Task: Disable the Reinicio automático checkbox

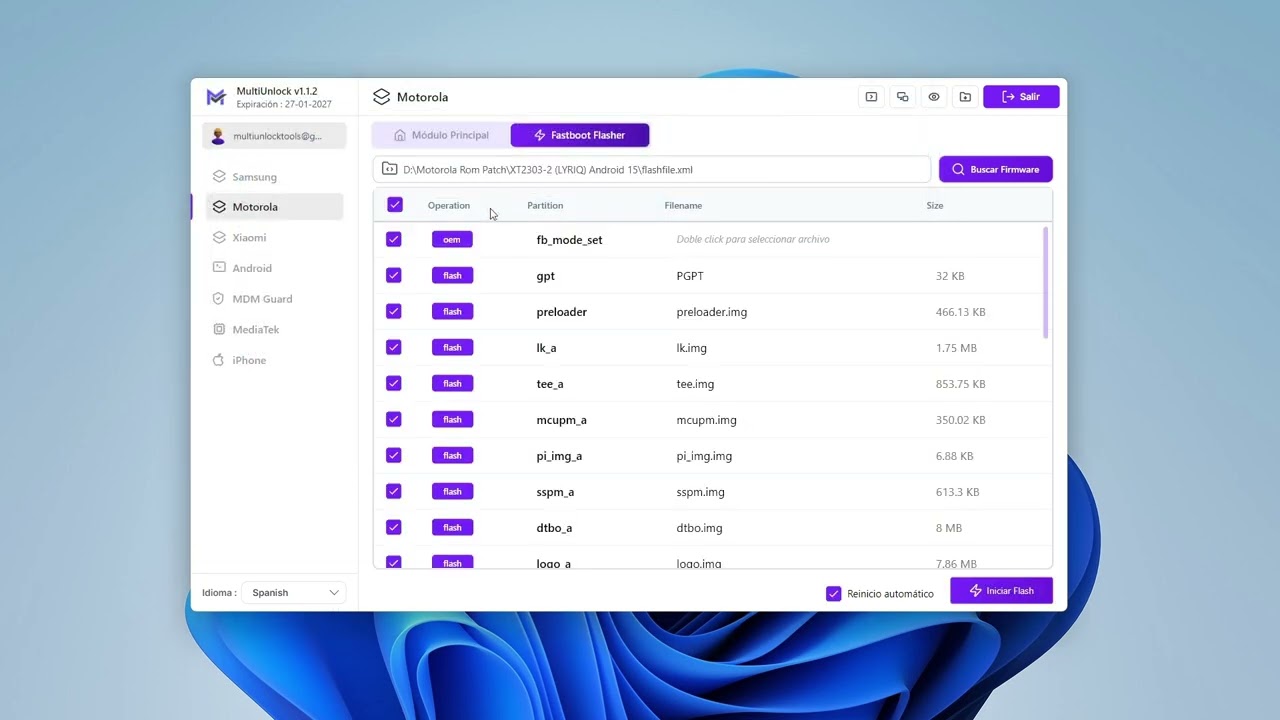Action: coord(834,594)
